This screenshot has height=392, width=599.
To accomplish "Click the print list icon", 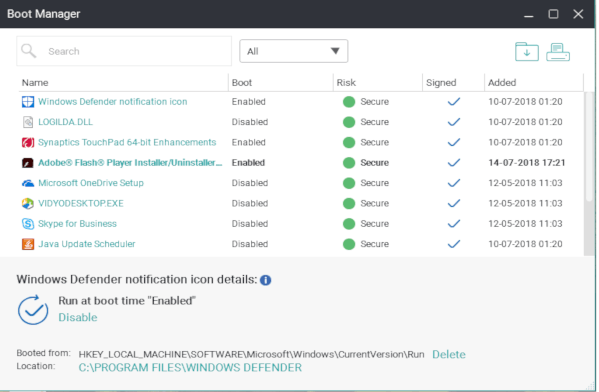I will [558, 52].
